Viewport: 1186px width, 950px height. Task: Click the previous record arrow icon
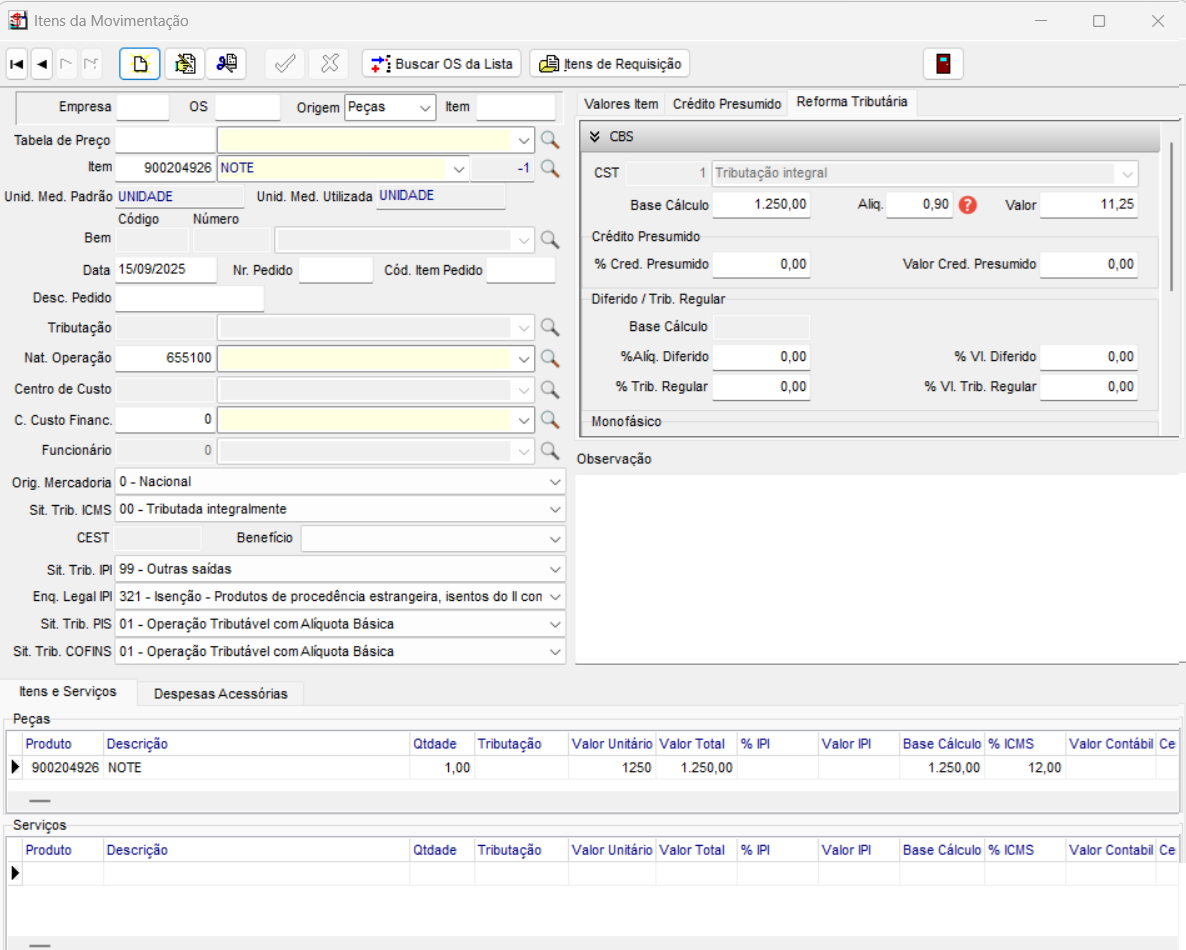[42, 64]
